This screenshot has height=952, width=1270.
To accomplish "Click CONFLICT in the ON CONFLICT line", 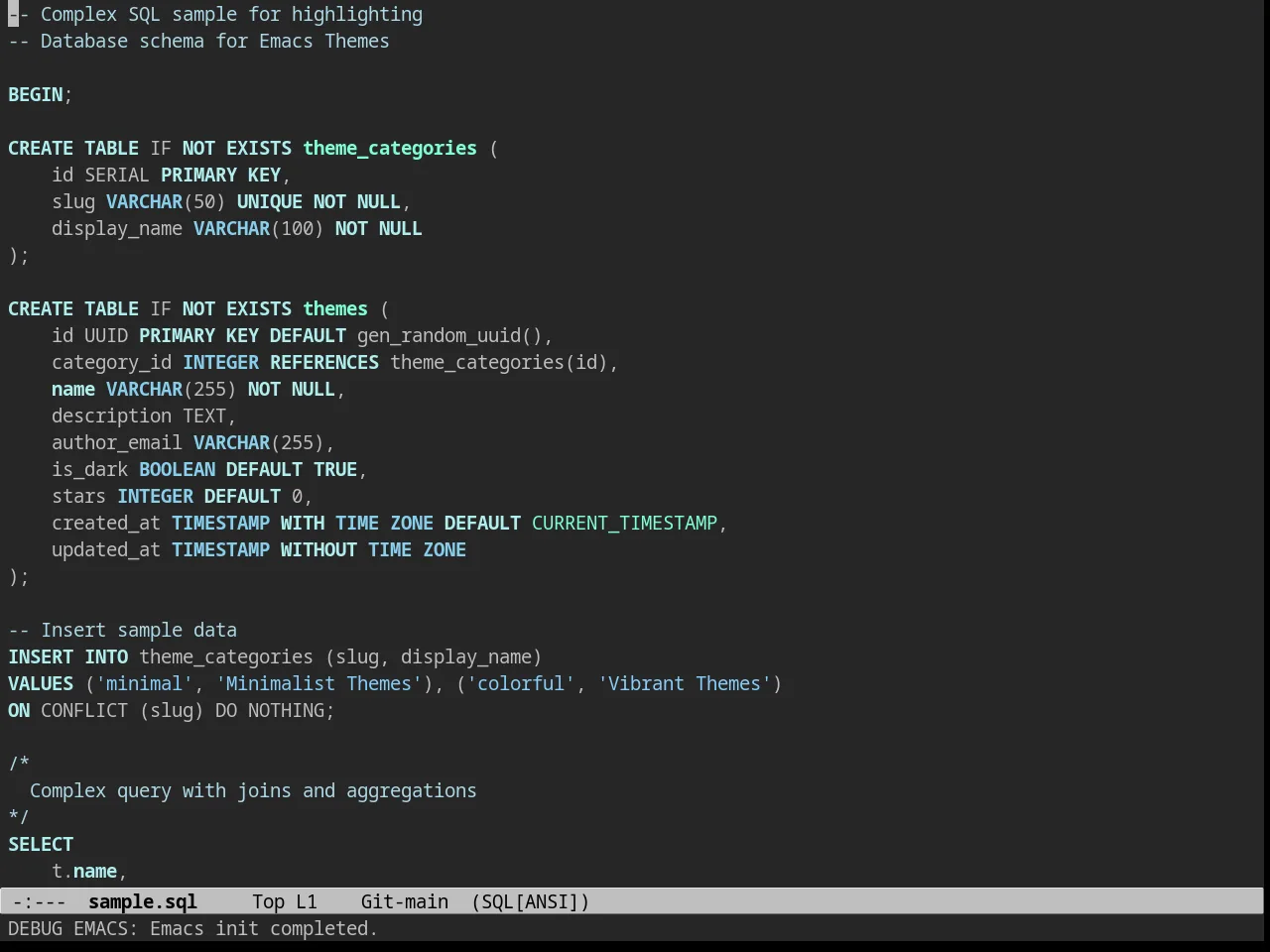I will (x=84, y=710).
